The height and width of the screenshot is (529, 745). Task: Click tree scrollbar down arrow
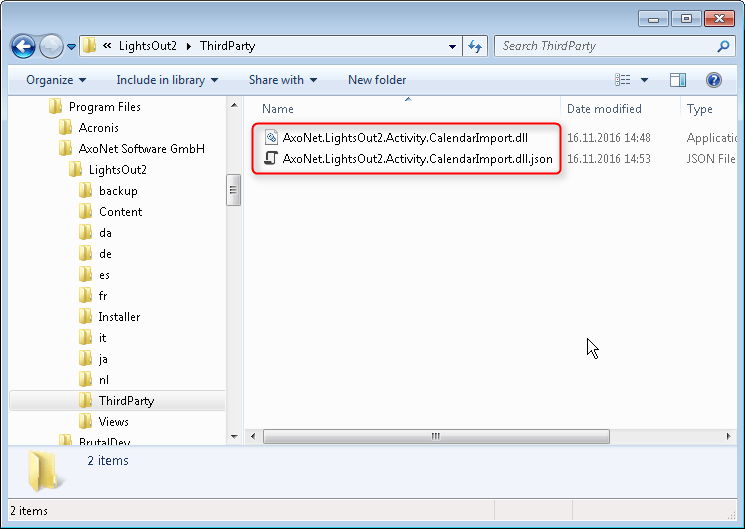pyautogui.click(x=234, y=436)
